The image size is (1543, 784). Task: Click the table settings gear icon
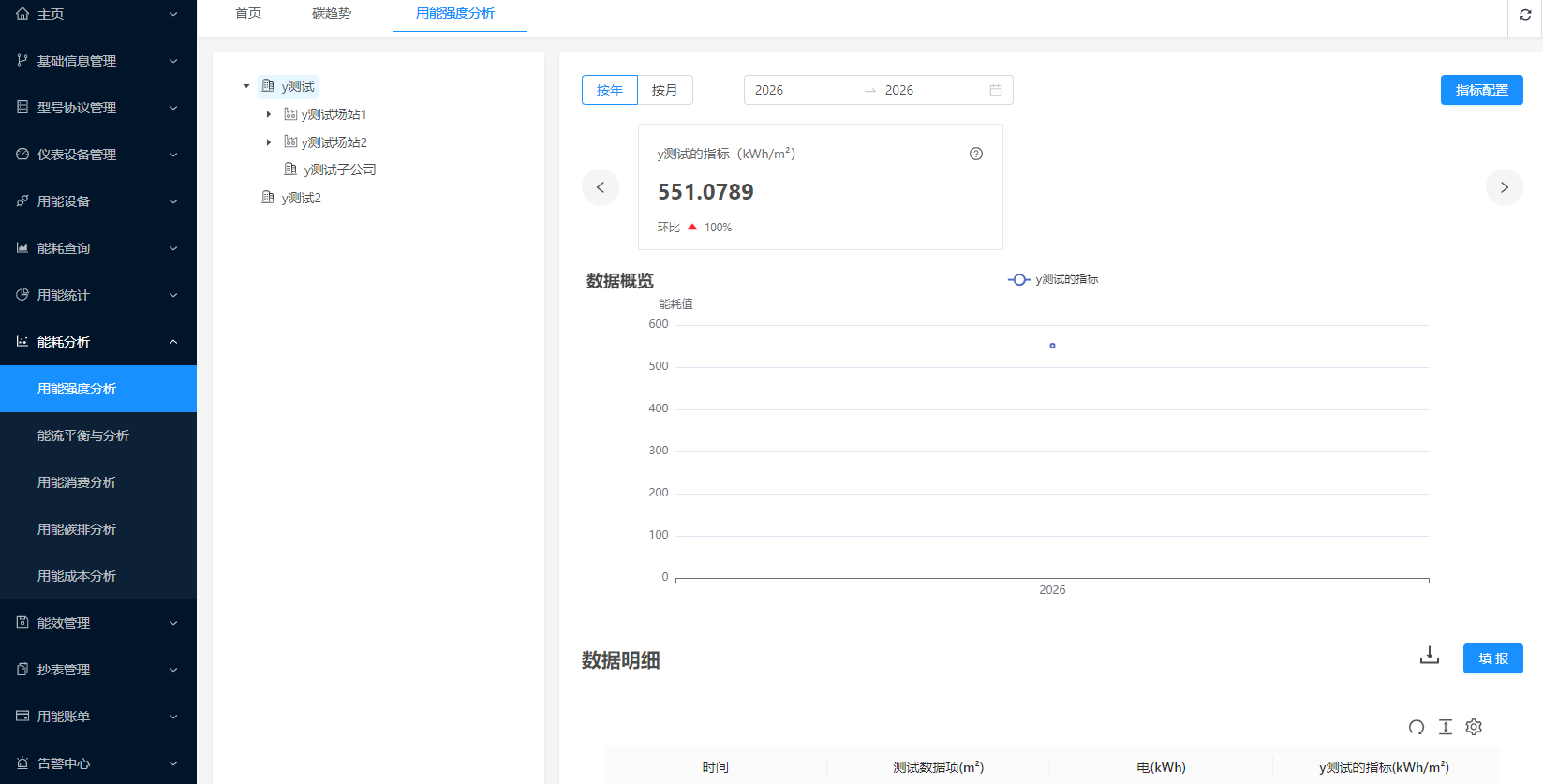pos(1474,727)
